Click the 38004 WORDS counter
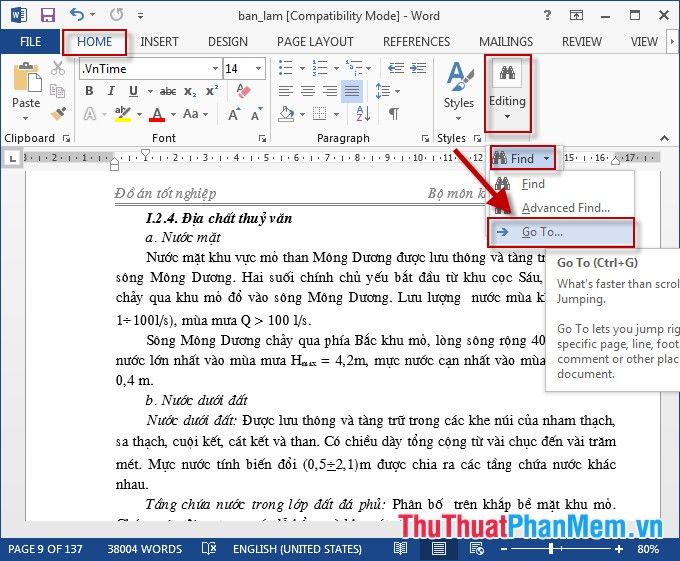The width and height of the screenshot is (680, 561). click(x=144, y=549)
